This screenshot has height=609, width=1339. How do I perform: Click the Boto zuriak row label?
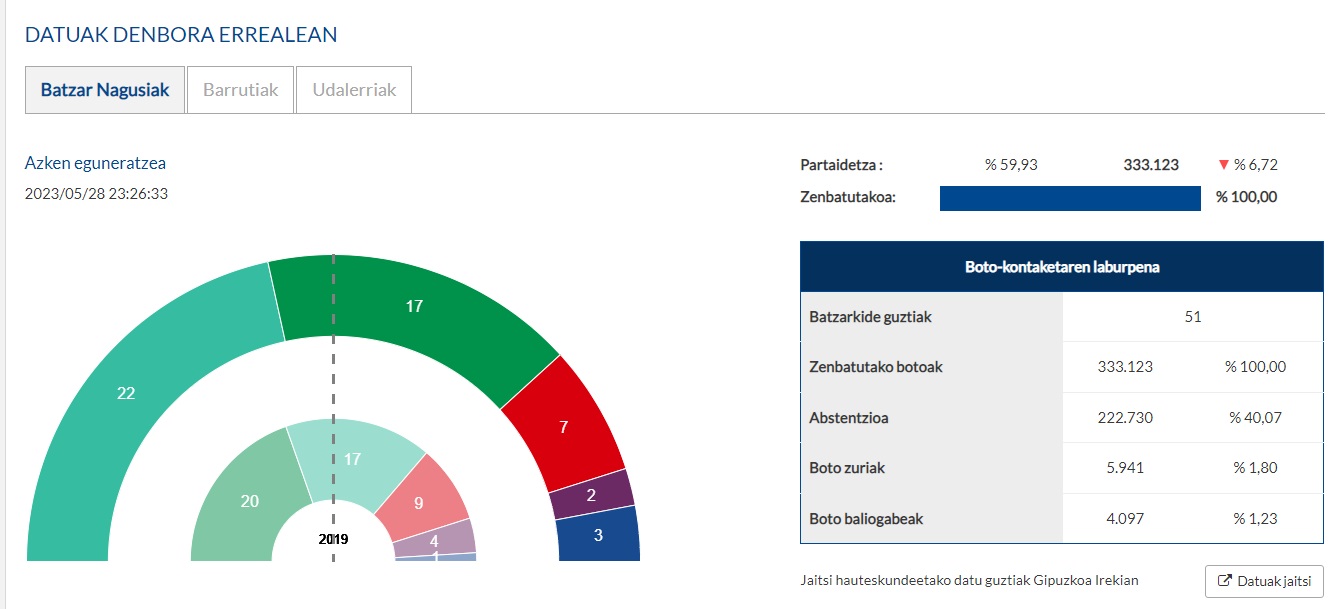[846, 467]
